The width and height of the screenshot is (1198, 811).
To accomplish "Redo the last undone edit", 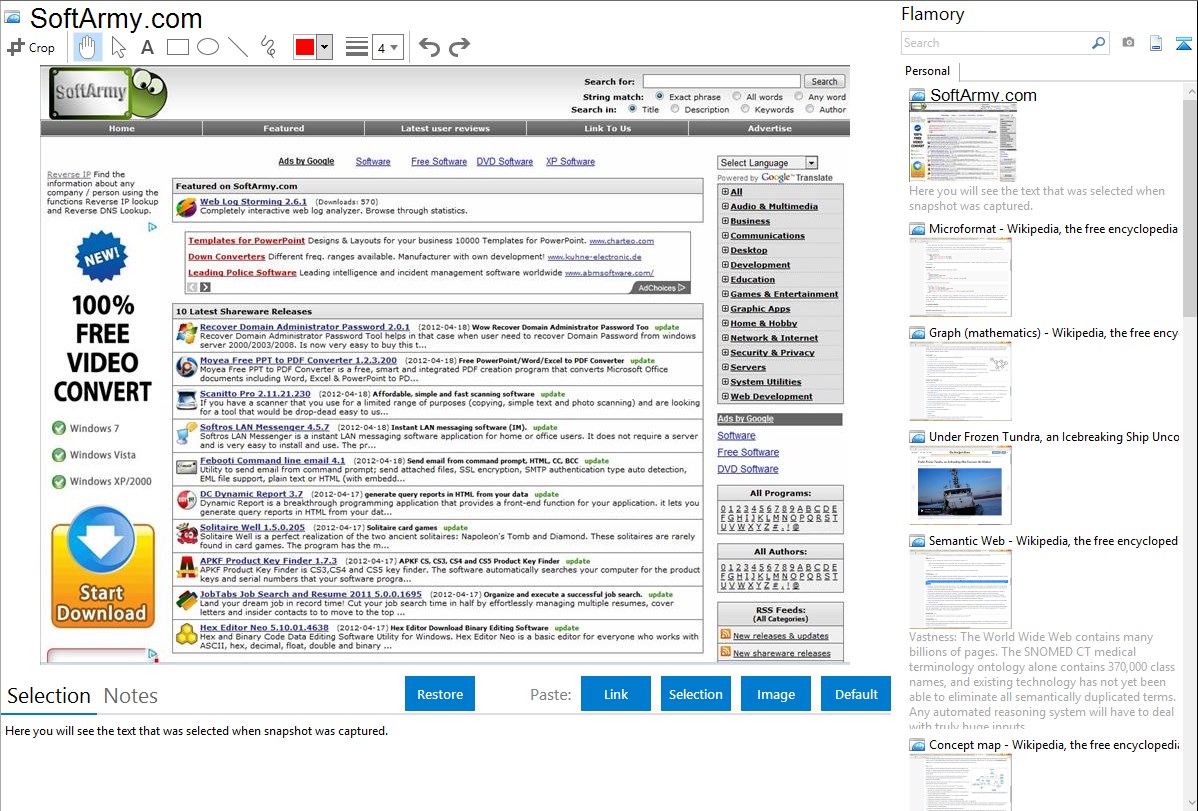I will coord(459,47).
